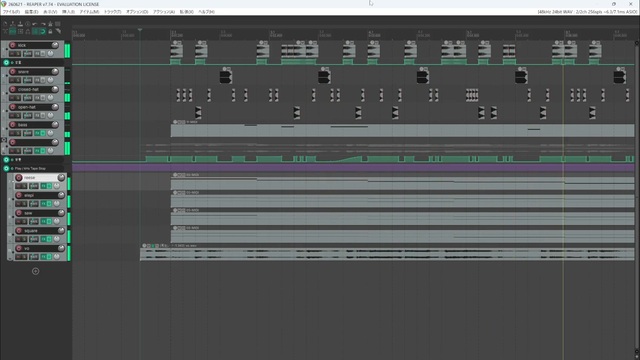
Task: Click the Undo arrow in the toolbar
Action: coord(35,24)
